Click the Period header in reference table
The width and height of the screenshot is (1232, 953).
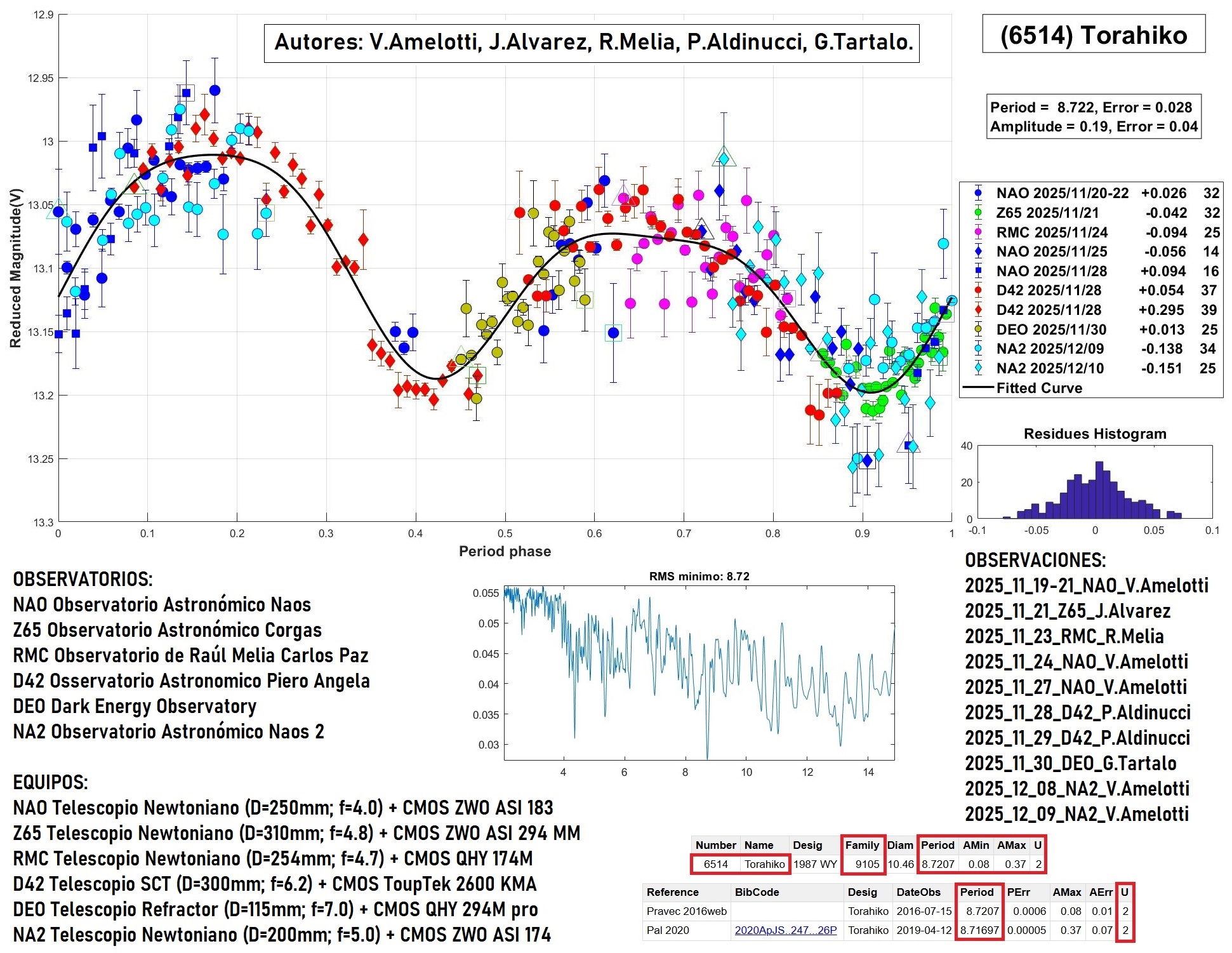(976, 892)
